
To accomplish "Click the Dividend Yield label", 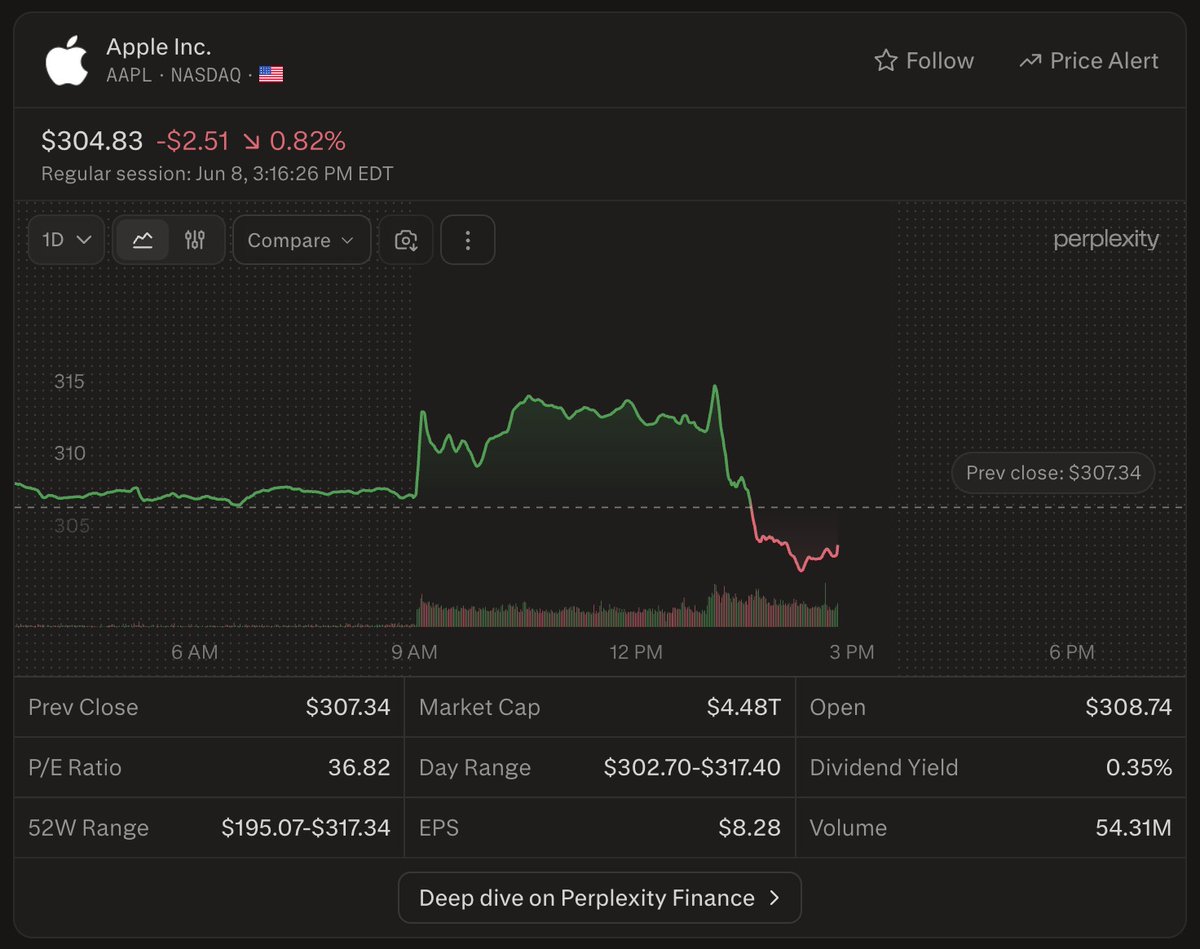I will pyautogui.click(x=884, y=767).
